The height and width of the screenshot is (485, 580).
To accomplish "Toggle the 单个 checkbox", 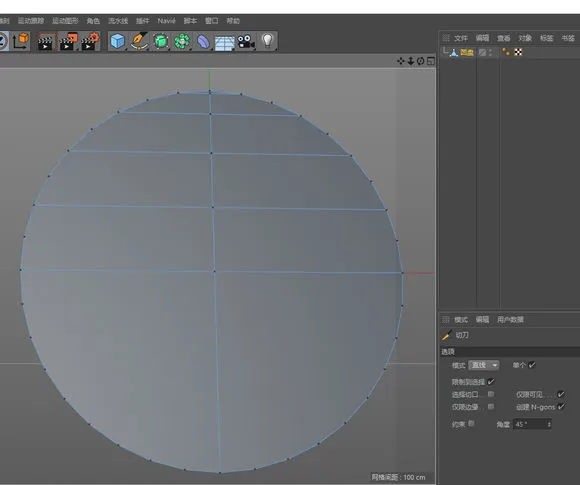I will click(x=532, y=365).
